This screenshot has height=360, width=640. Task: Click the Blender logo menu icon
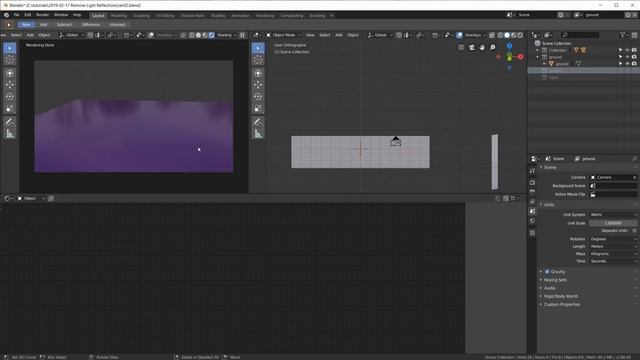click(6, 15)
